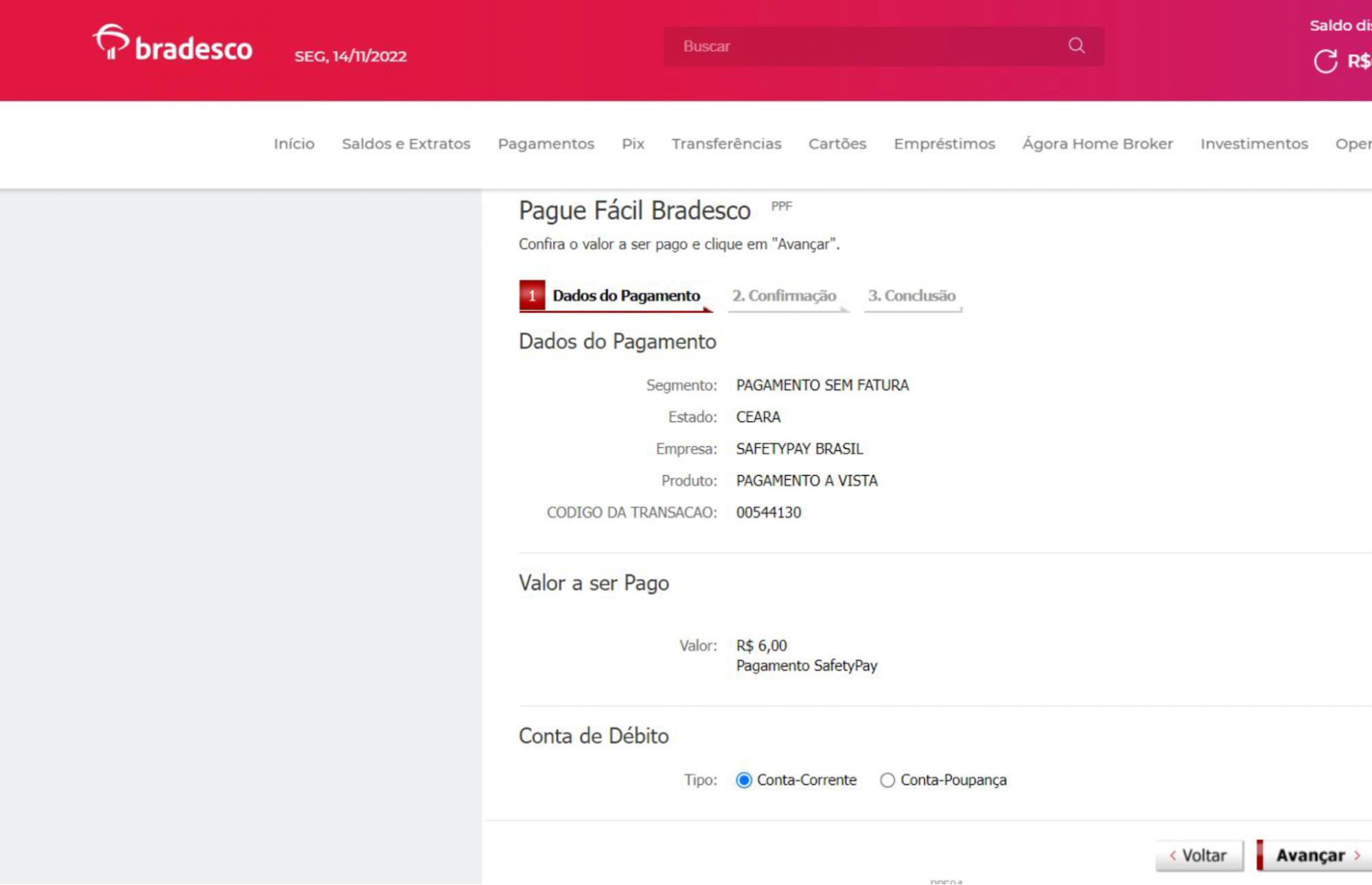The width and height of the screenshot is (1372, 885).
Task: Click the step 1 number badge
Action: coord(532,295)
